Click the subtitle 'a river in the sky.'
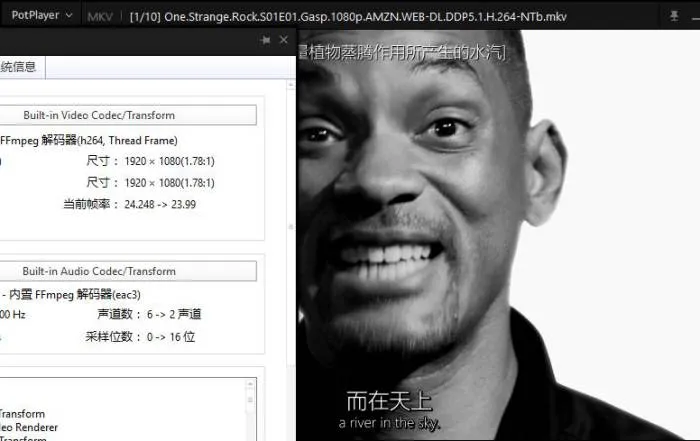This screenshot has width=700, height=441. click(x=389, y=423)
